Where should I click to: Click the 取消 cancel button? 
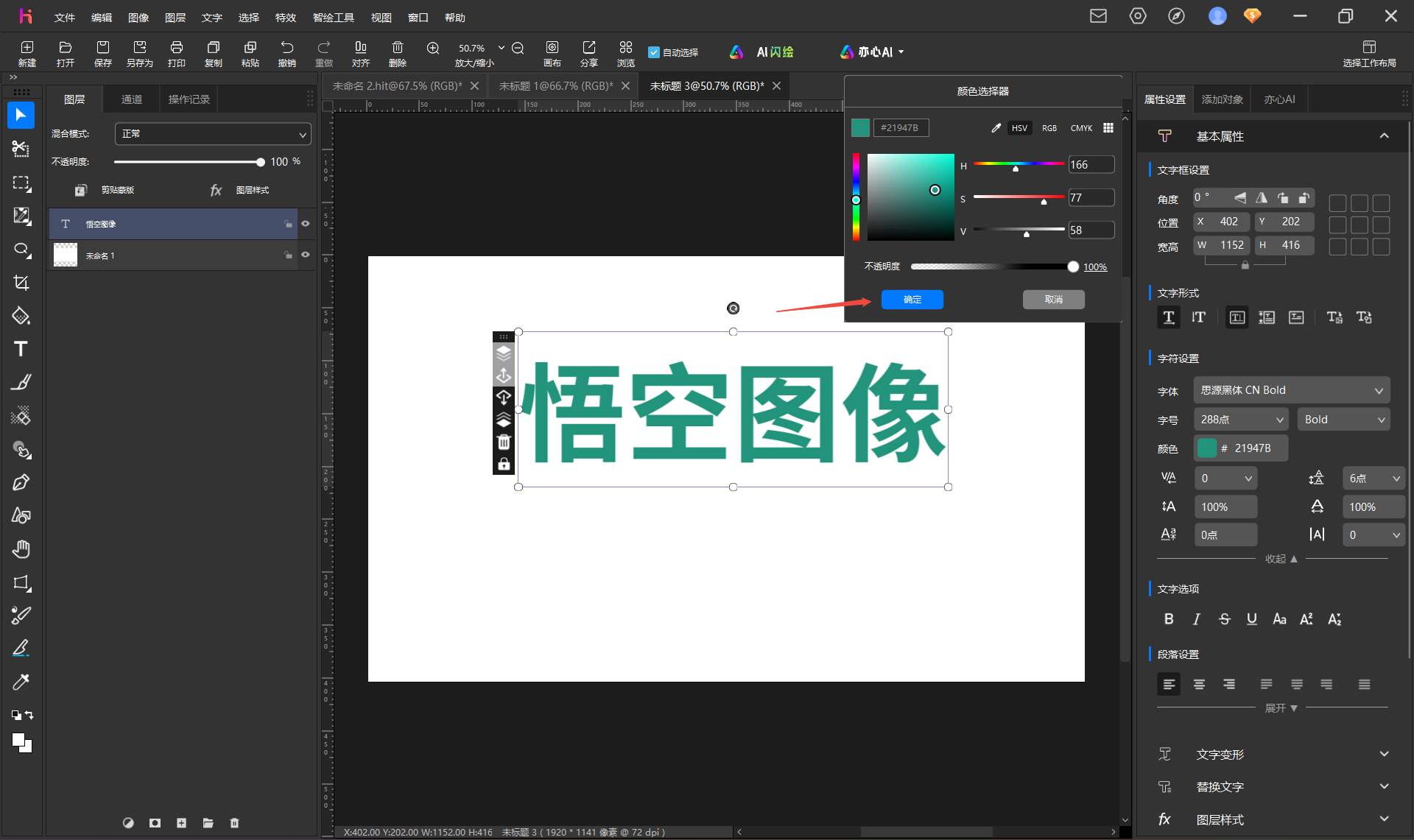click(1054, 300)
